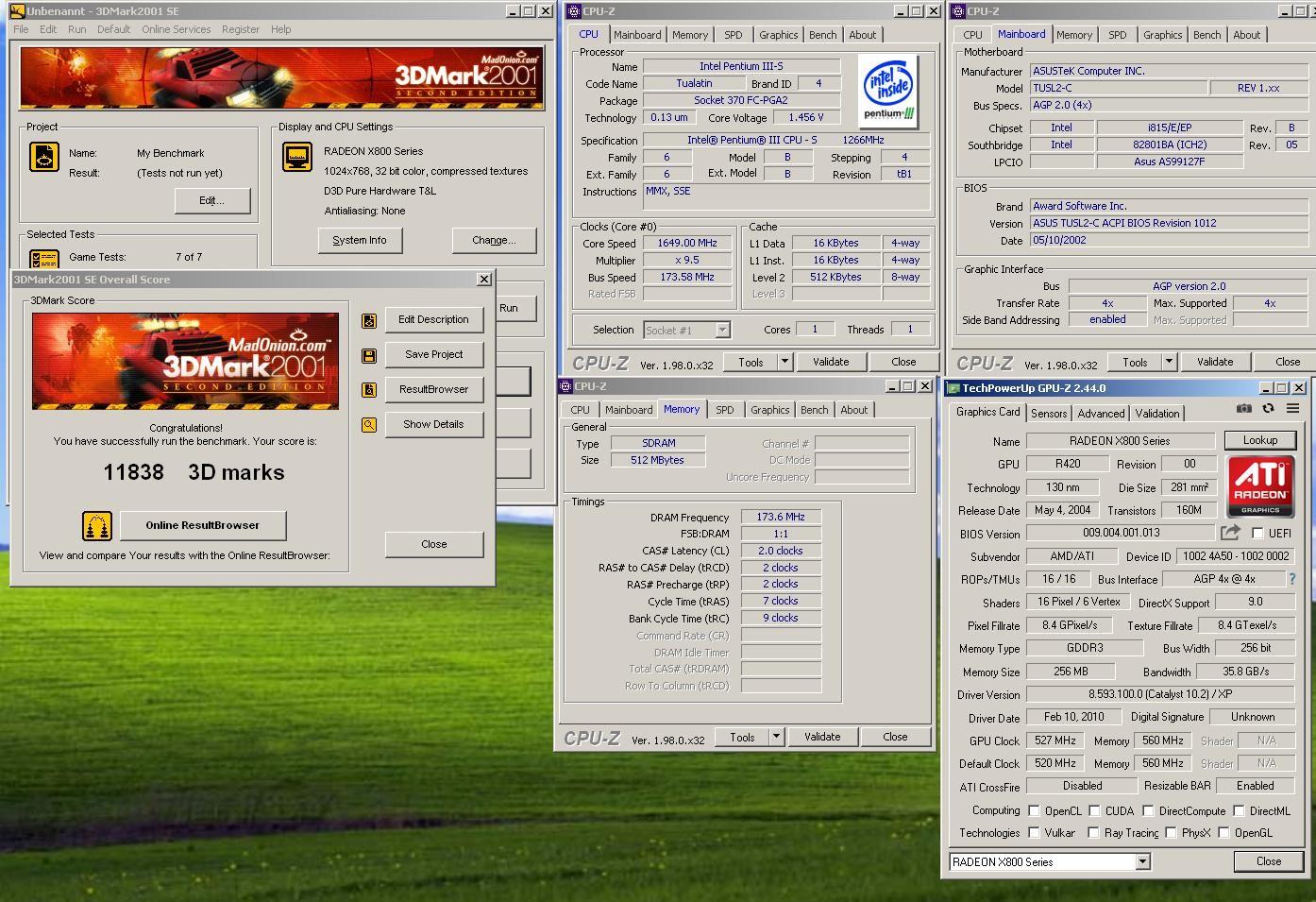Click the Selected Tests checklist icon
The width and height of the screenshot is (1316, 902).
[44, 259]
